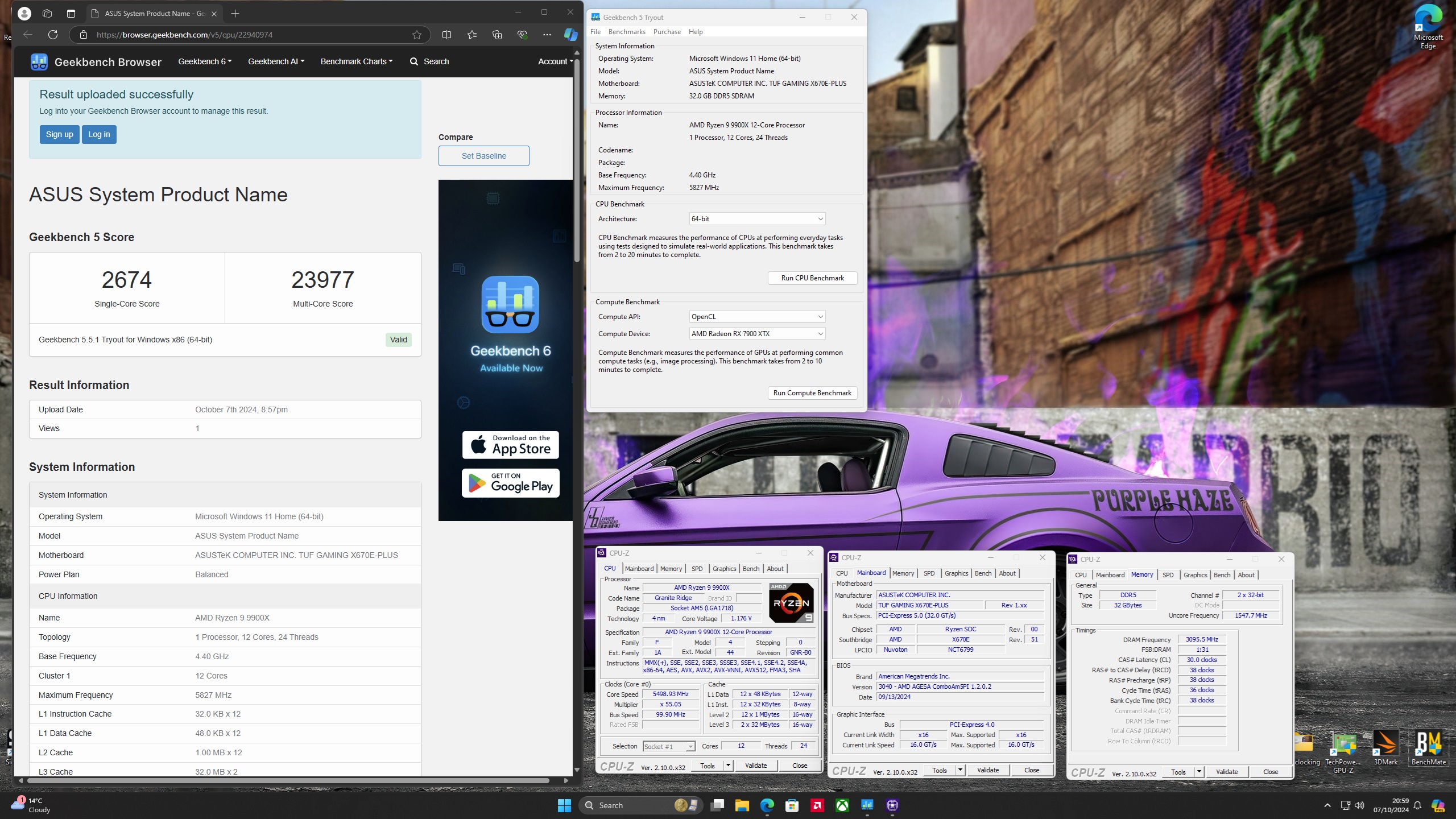Open the TechPowerUp GPU-Z desktop shortcut
The height and width of the screenshot is (819, 1456).
(x=1343, y=752)
